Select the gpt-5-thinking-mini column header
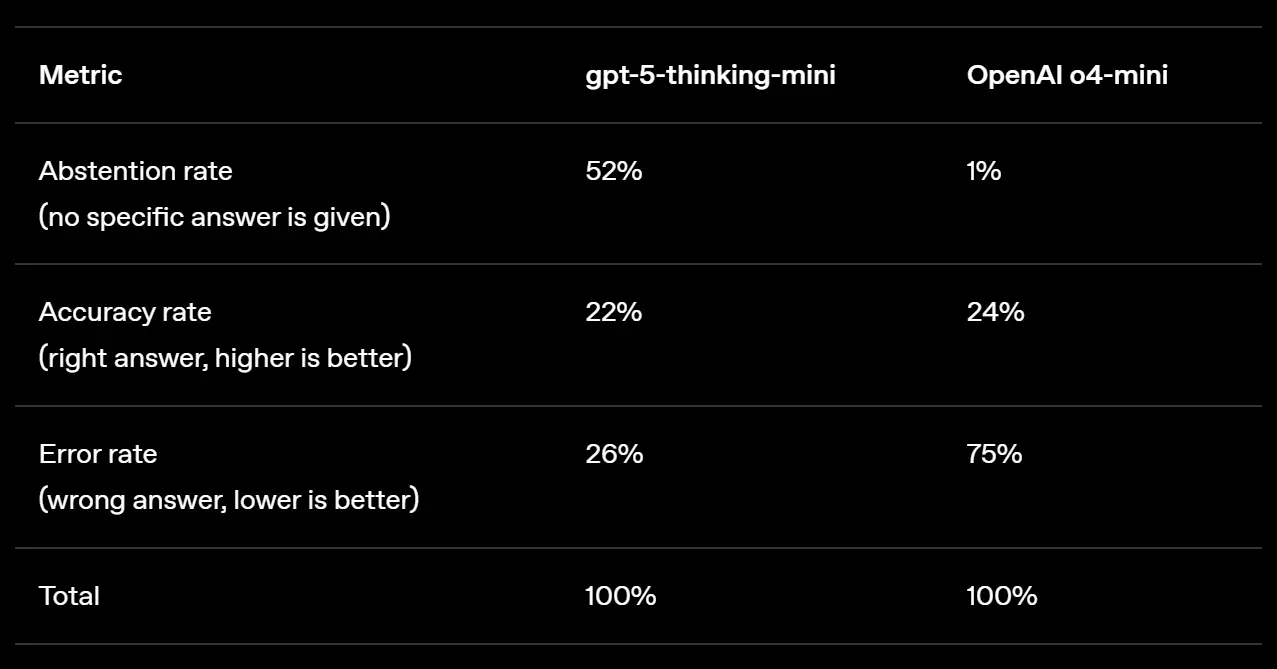 click(x=710, y=75)
